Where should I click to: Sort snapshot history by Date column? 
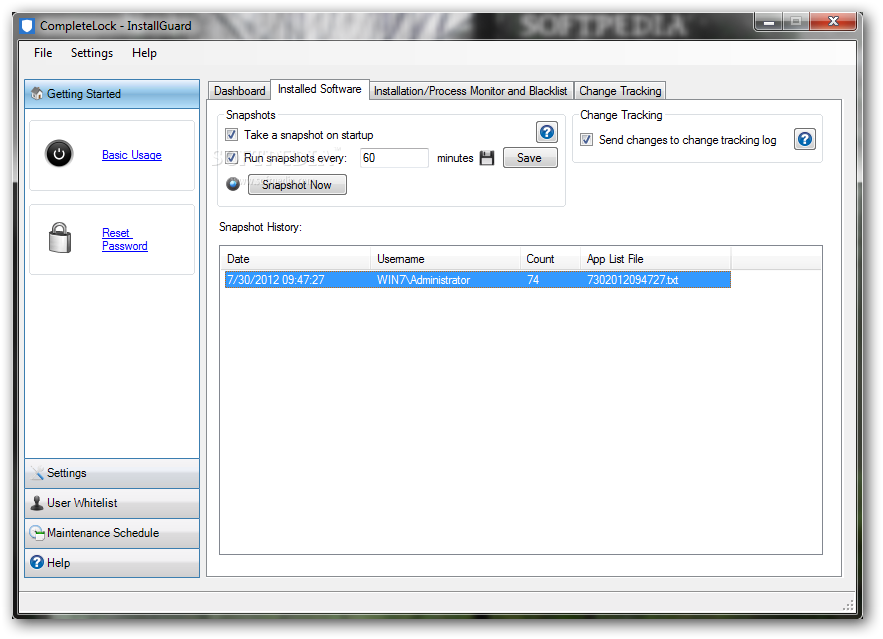pyautogui.click(x=295, y=259)
